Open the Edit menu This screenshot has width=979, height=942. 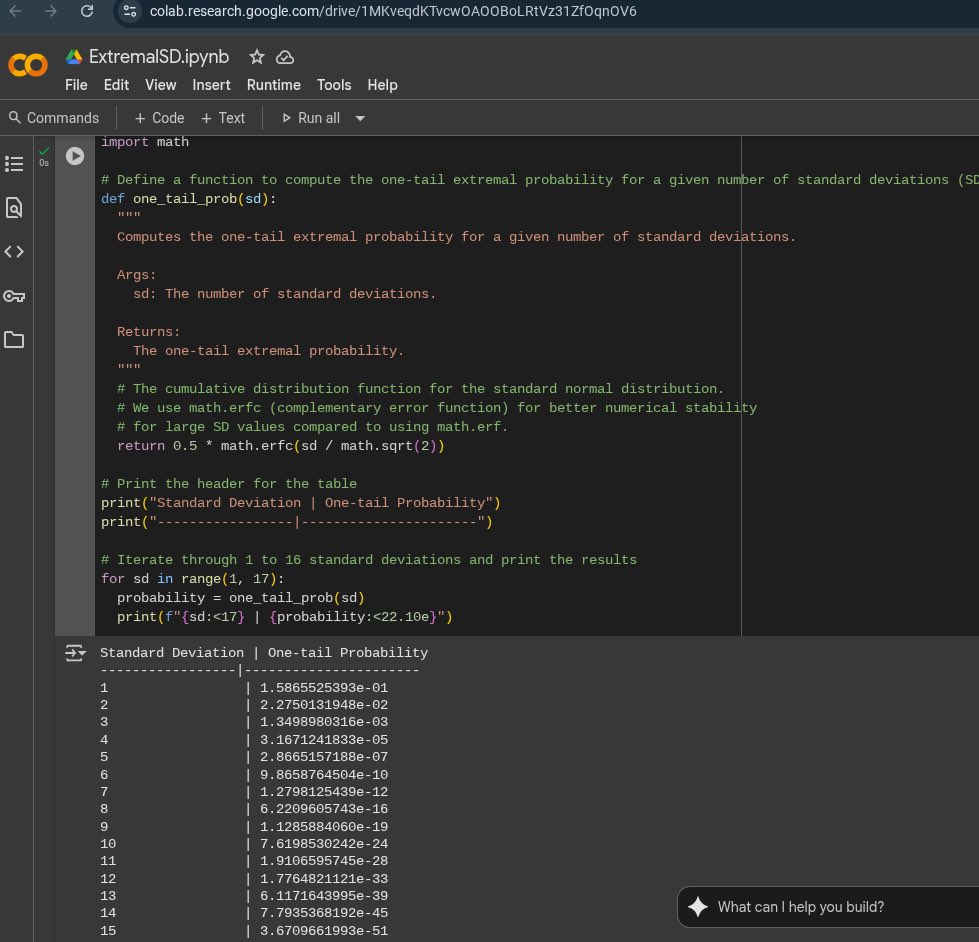pyautogui.click(x=116, y=85)
